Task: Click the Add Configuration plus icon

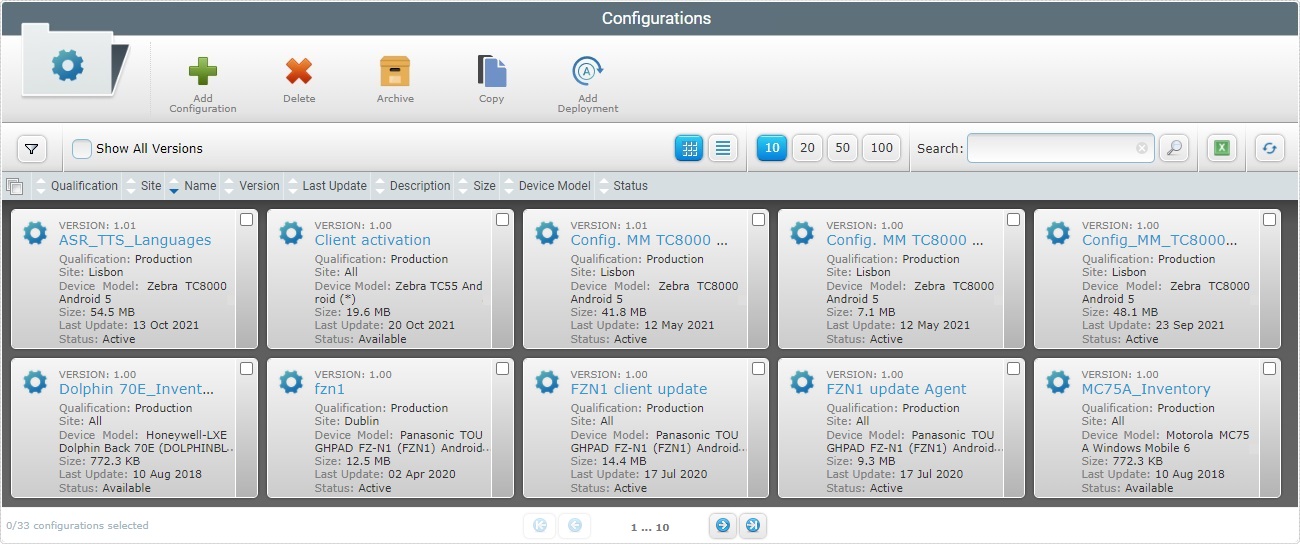Action: 203,72
